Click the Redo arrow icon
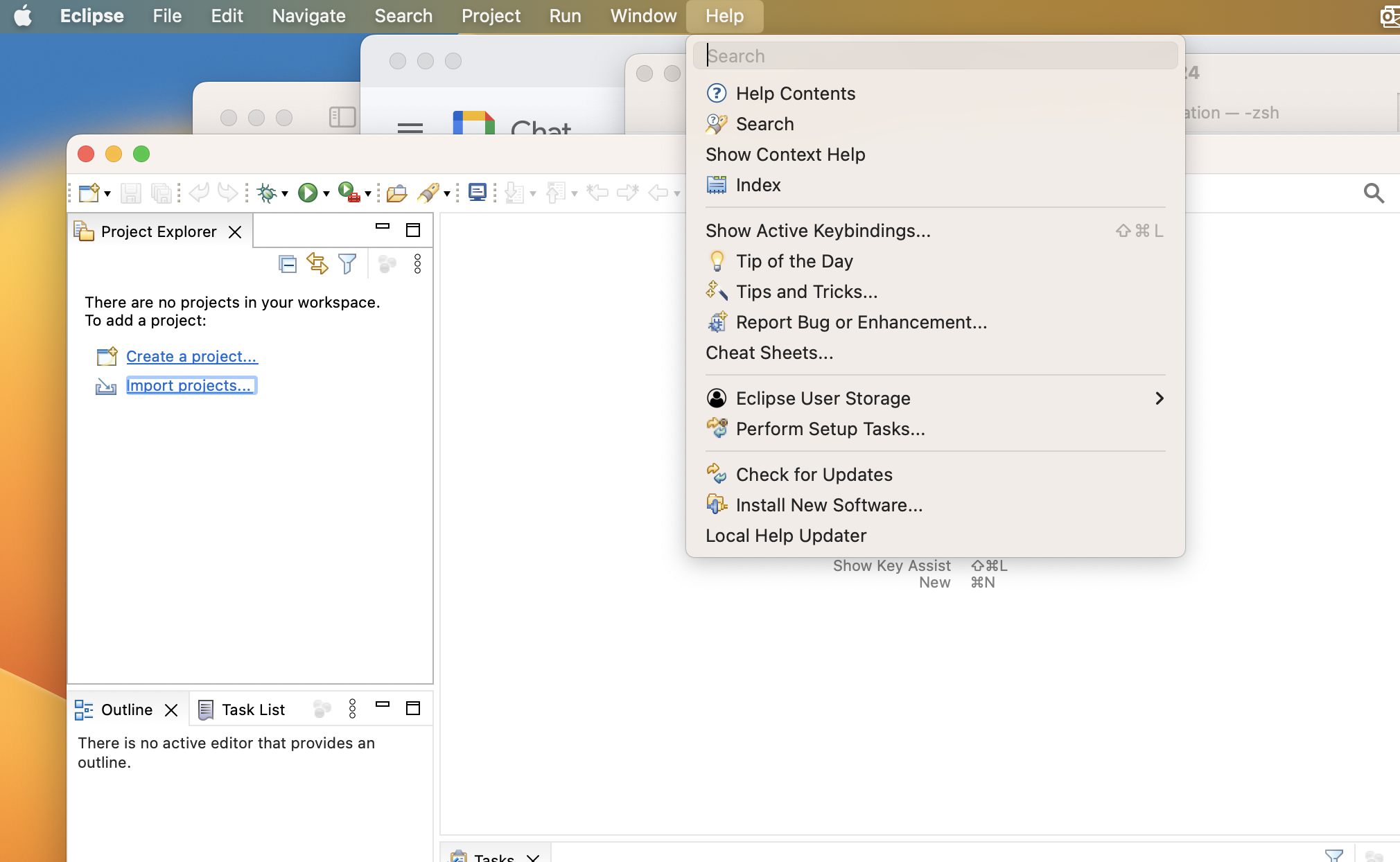The width and height of the screenshot is (1400, 862). coord(227,192)
